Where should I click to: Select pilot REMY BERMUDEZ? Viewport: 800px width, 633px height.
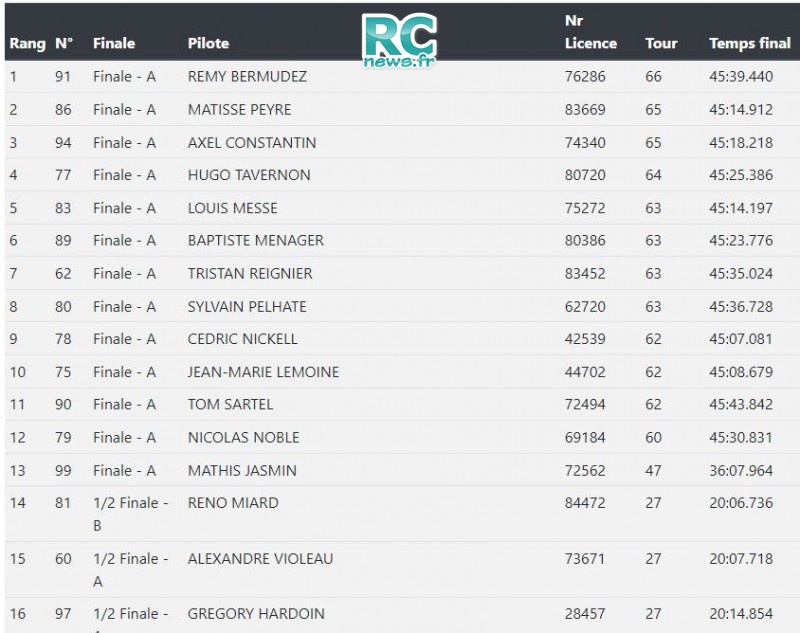(x=247, y=77)
